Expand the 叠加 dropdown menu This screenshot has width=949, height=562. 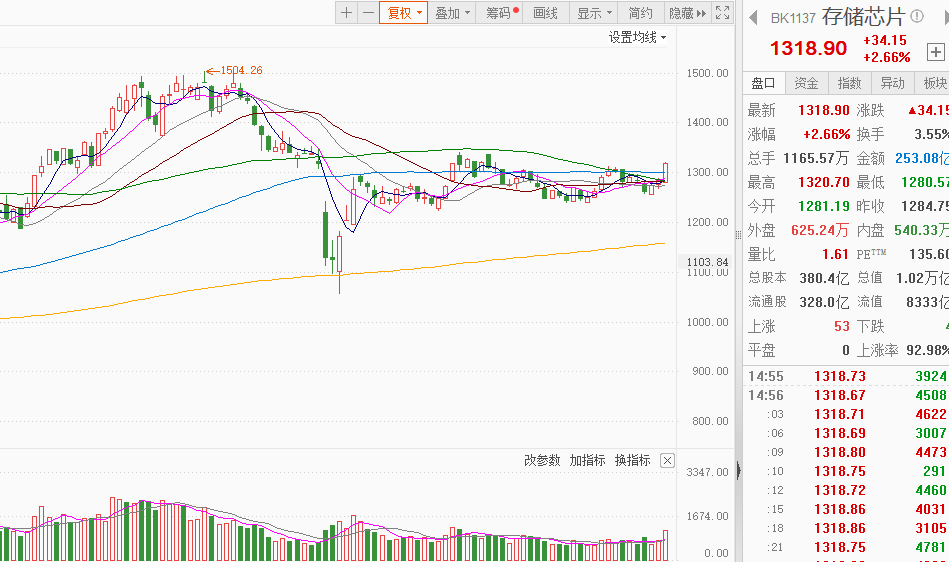point(452,13)
